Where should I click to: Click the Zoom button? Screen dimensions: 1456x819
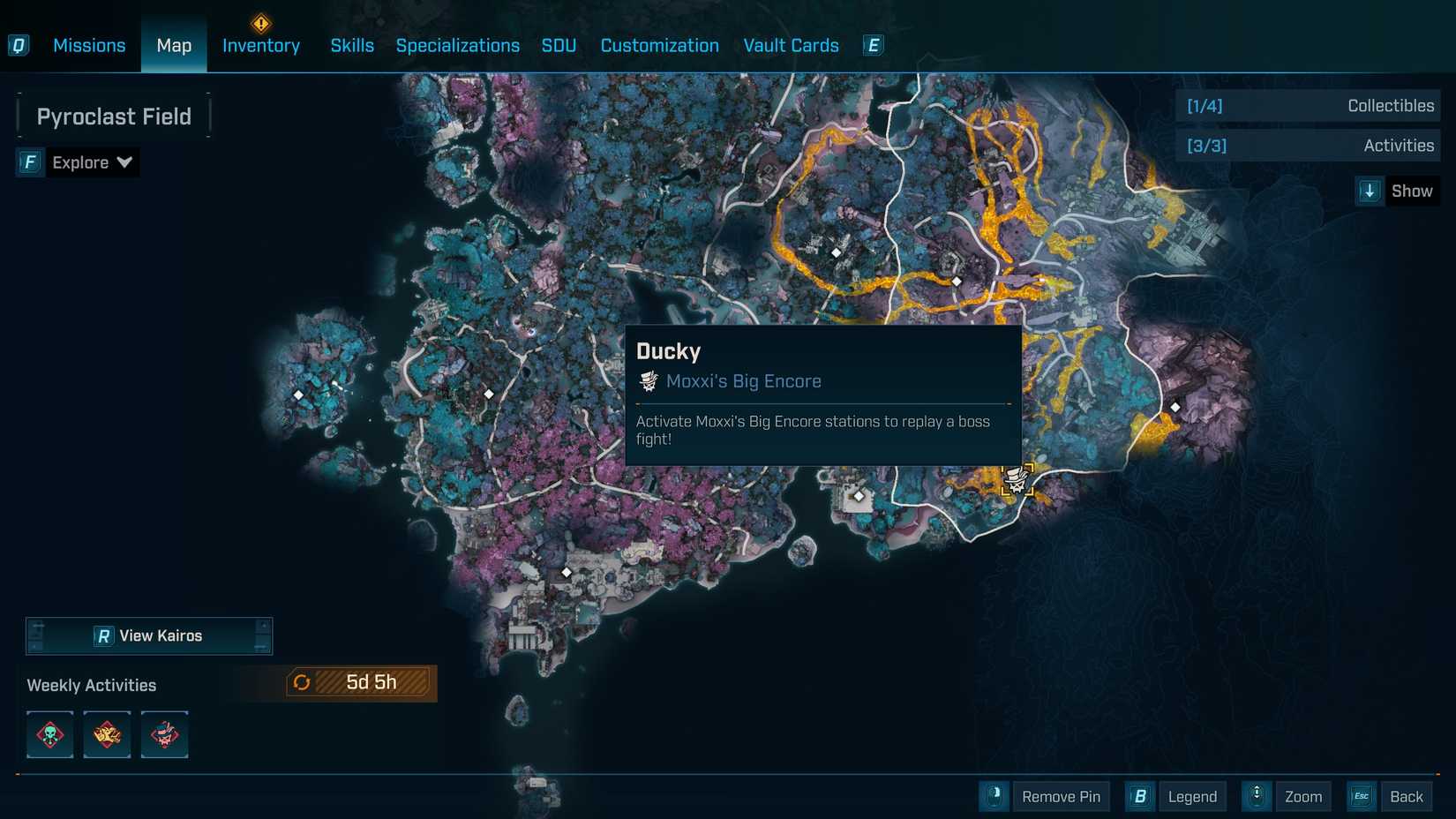click(x=1303, y=797)
